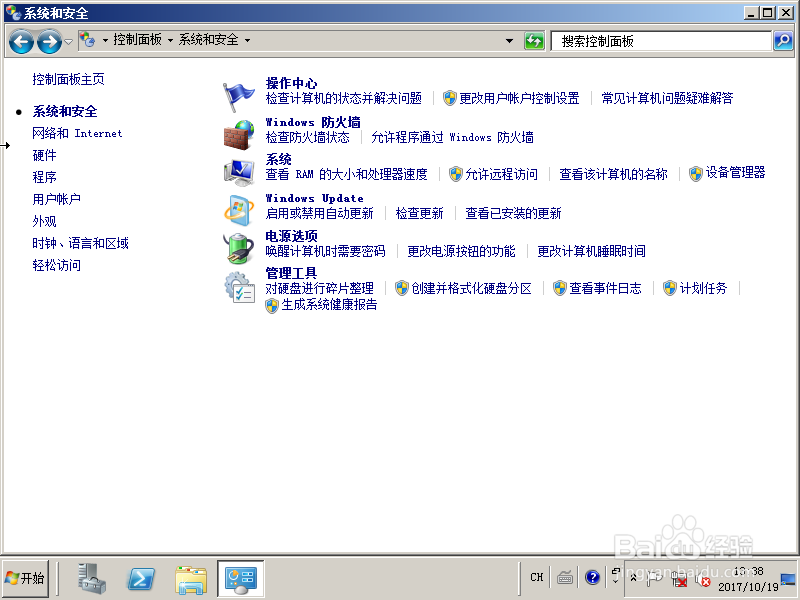Click the Windows Firewall brick wall icon
The width and height of the screenshot is (800, 600).
[239, 135]
